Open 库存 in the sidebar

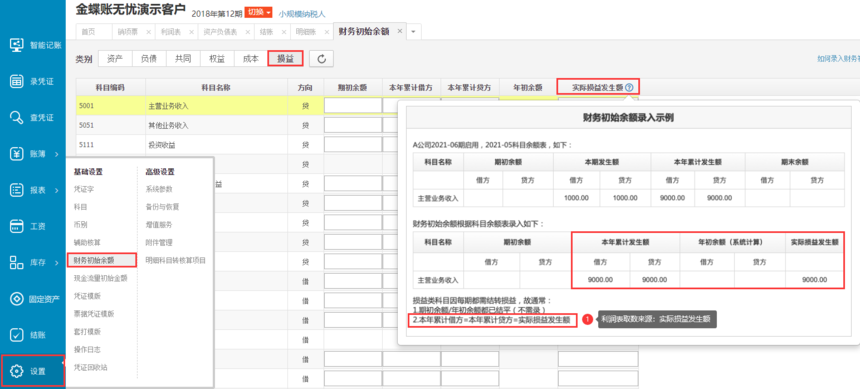pyautogui.click(x=33, y=263)
